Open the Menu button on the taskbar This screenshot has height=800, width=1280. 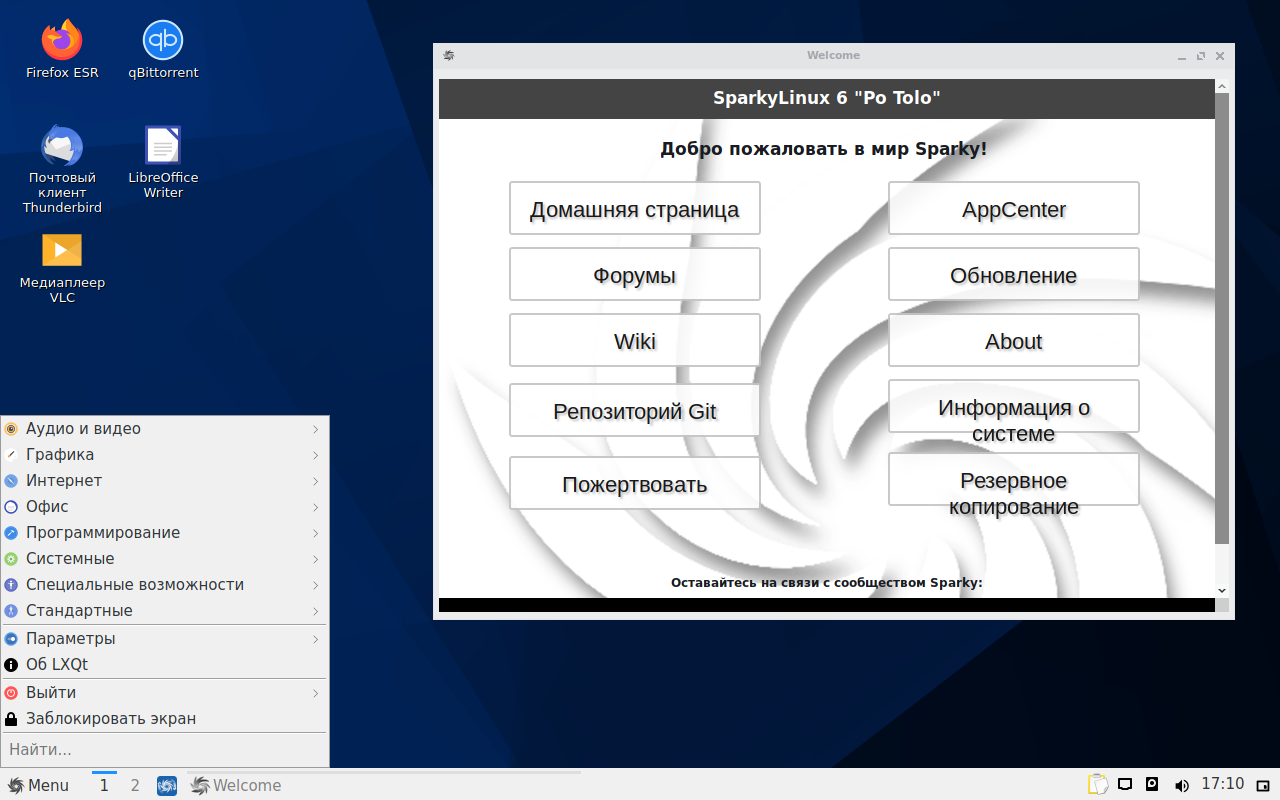[38, 786]
